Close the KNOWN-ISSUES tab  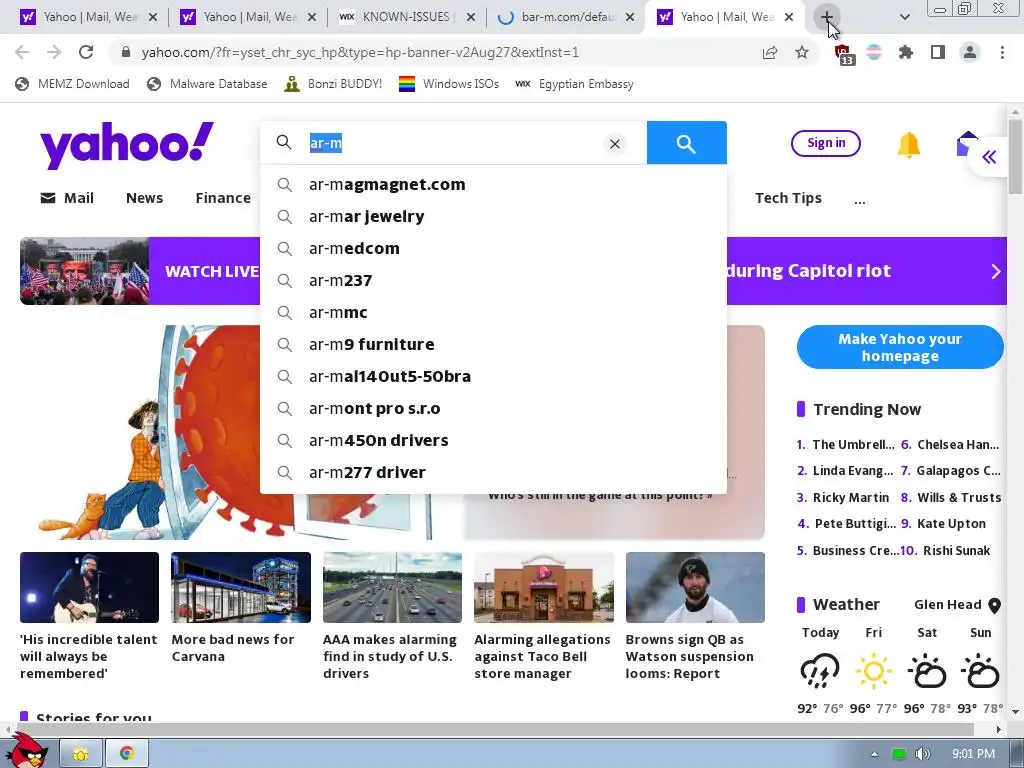click(470, 17)
